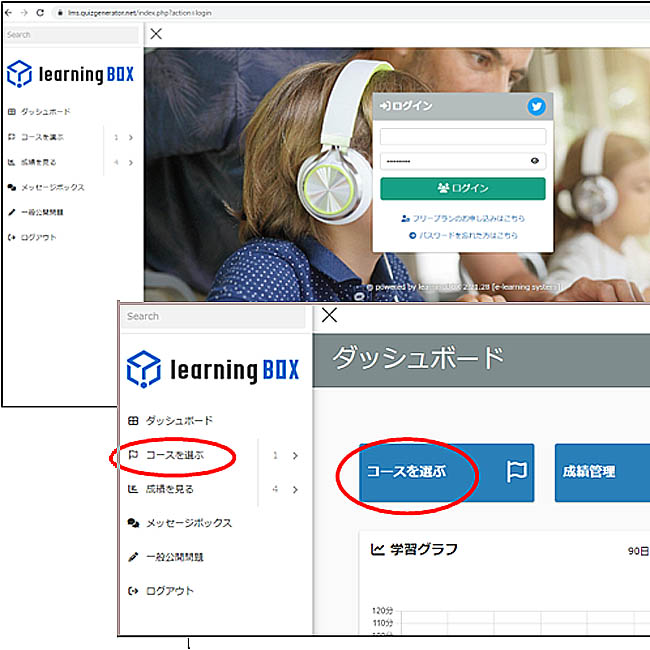Click the blue コースを選ぶ dashboard tile

tap(446, 473)
